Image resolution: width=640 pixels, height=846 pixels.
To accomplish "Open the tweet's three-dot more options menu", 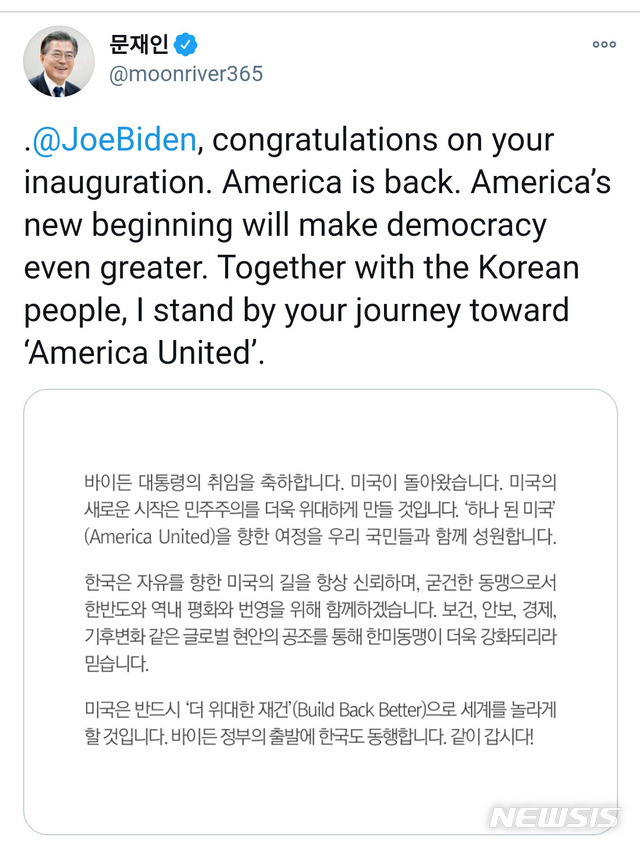I will (x=604, y=44).
